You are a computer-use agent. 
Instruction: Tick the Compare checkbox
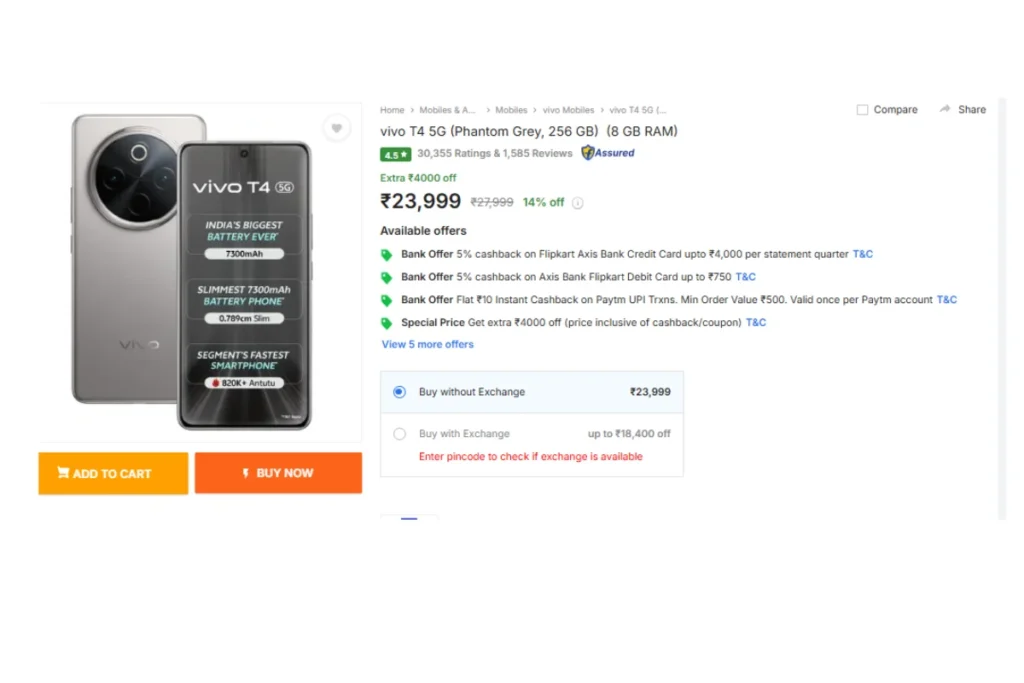coord(862,110)
